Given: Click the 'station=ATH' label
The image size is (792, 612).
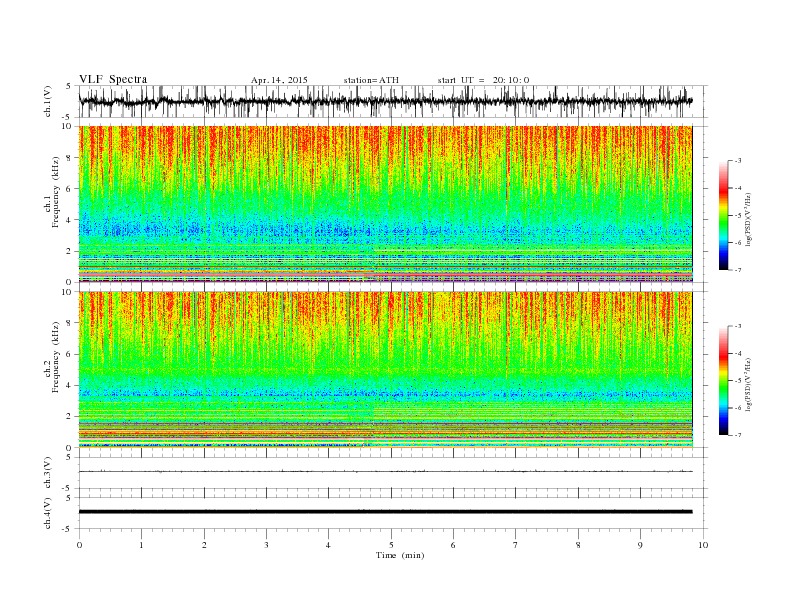Looking at the screenshot, I should coord(371,80).
